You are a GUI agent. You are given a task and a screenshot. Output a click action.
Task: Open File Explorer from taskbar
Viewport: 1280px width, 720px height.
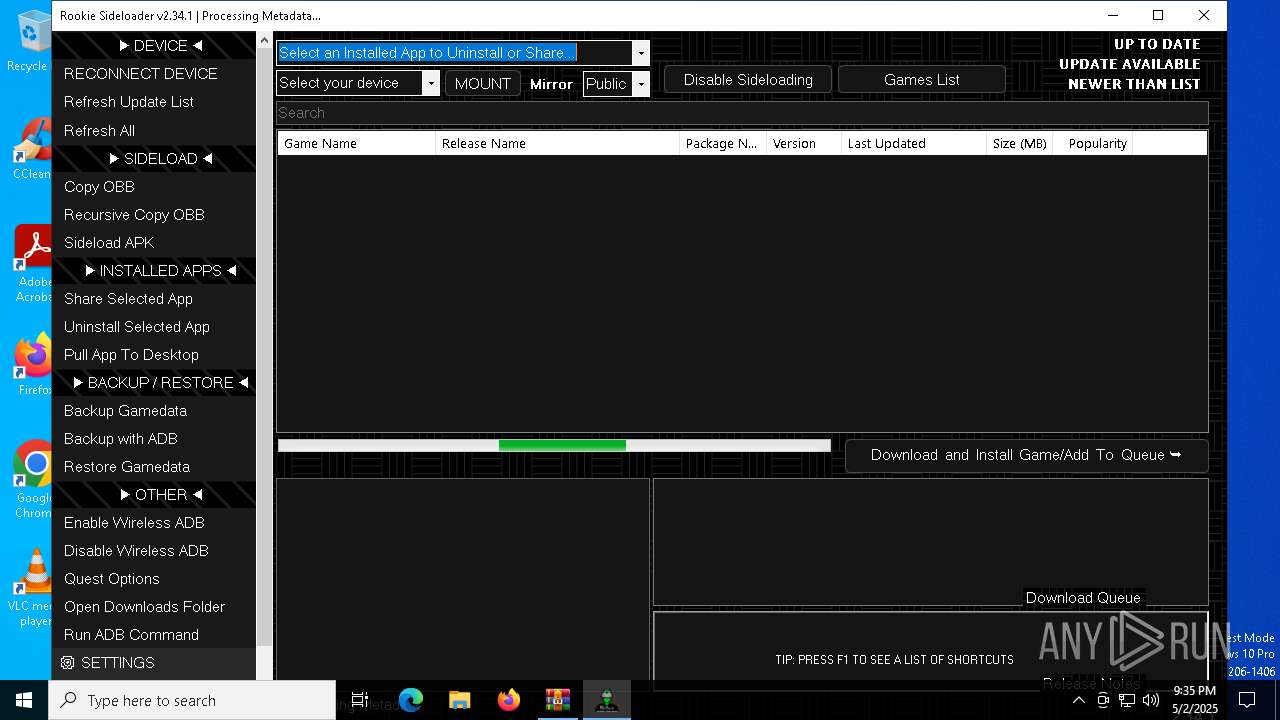point(459,700)
